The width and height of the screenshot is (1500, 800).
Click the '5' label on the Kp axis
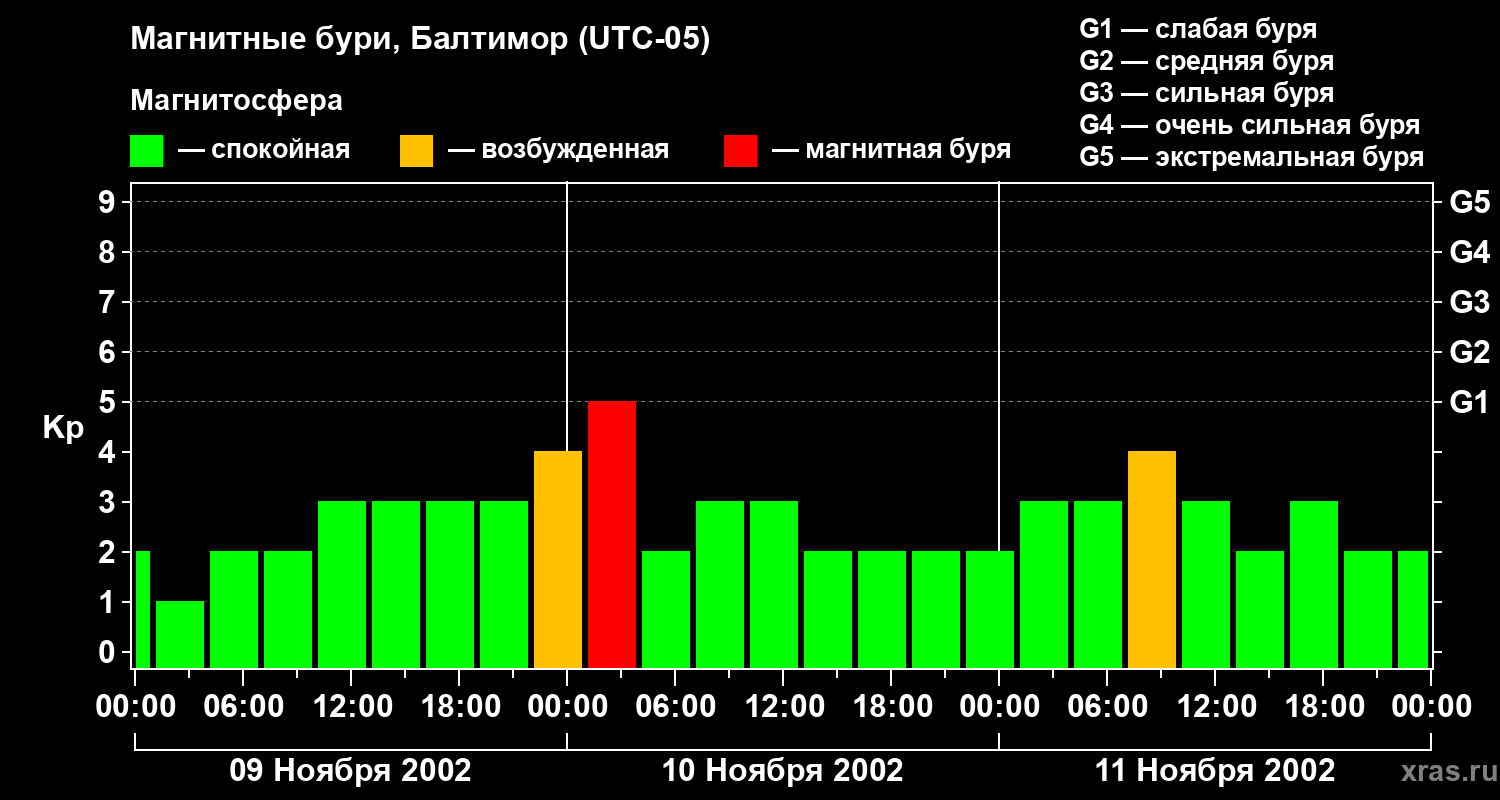pyautogui.click(x=109, y=402)
